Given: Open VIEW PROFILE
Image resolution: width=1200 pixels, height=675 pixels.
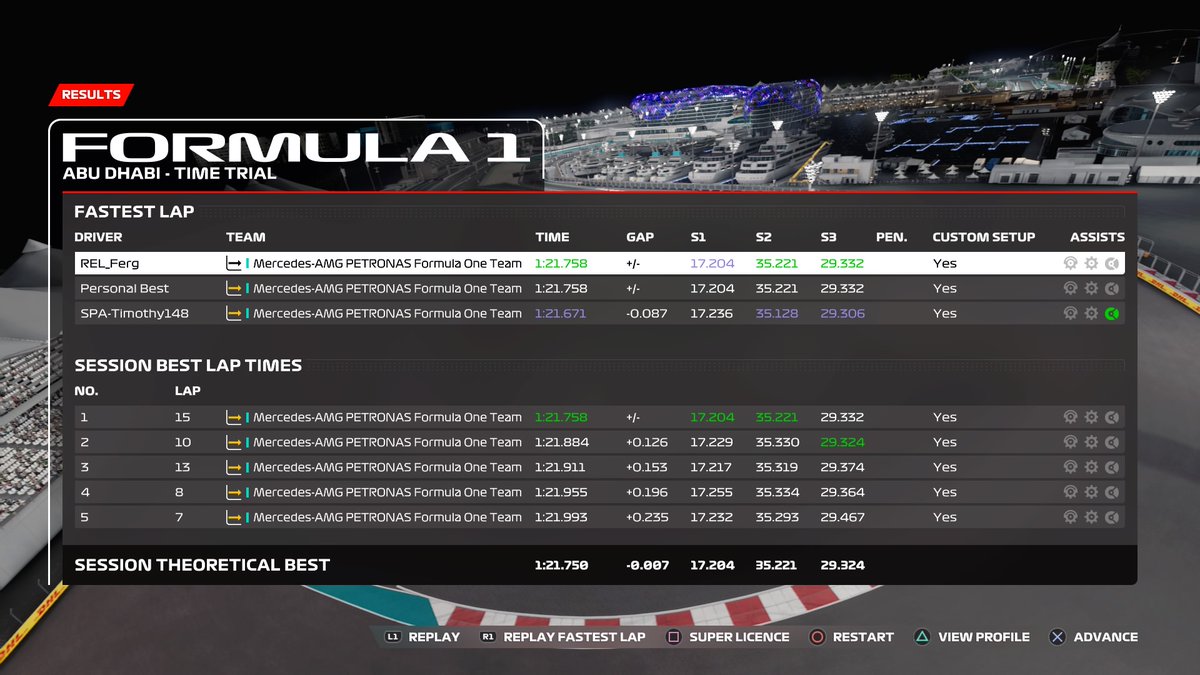Looking at the screenshot, I should pyautogui.click(x=984, y=637).
